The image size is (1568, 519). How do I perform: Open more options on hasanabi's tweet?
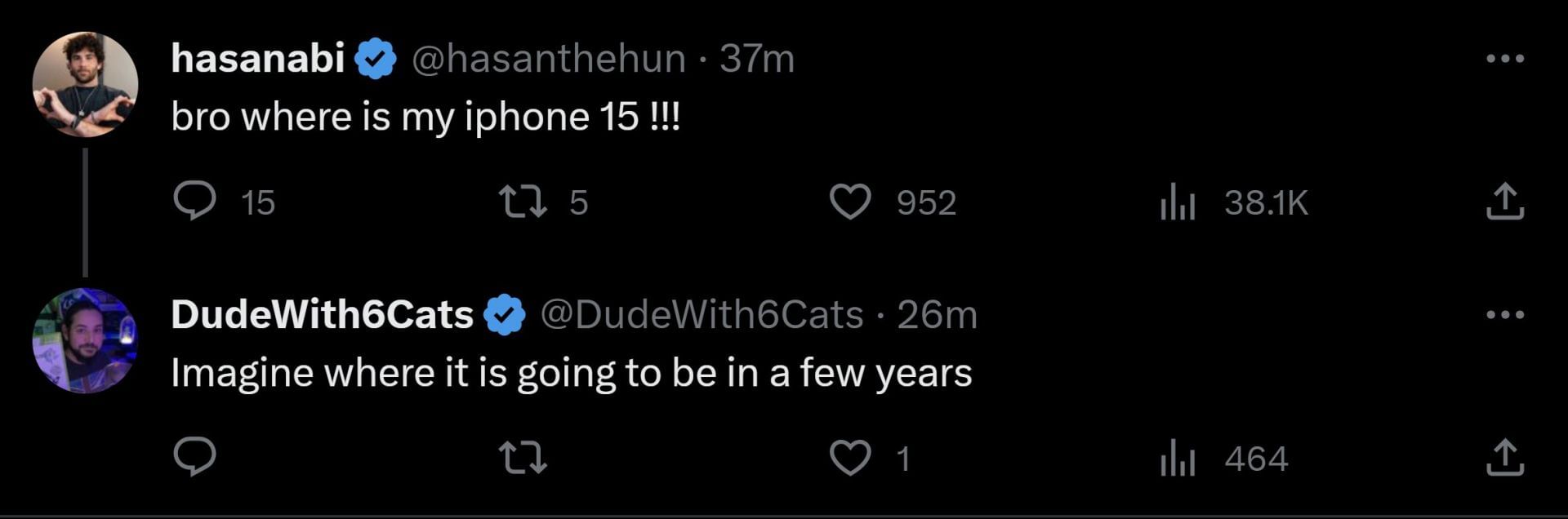pyautogui.click(x=1504, y=59)
